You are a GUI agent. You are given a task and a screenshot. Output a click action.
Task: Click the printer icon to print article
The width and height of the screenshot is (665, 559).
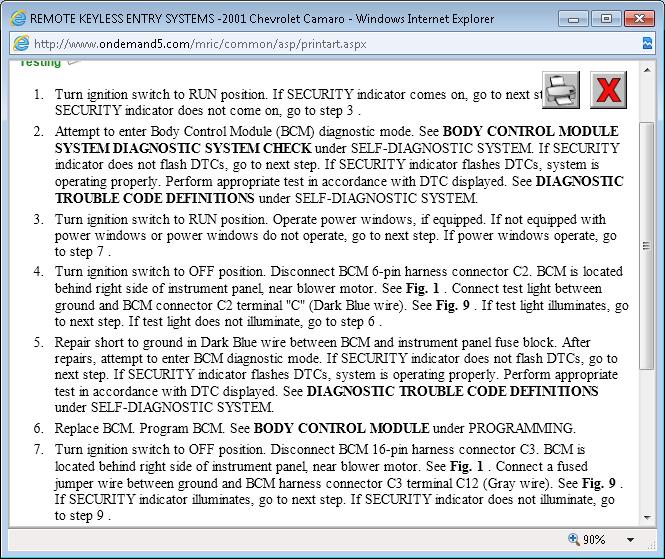tap(561, 90)
